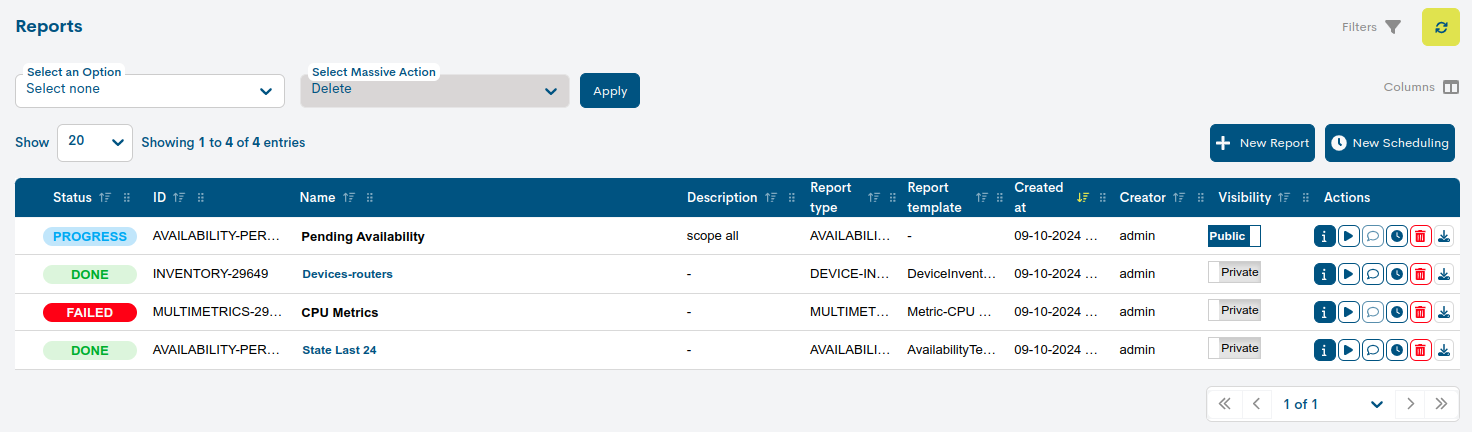
Task: Open the Columns layout icon
Action: [x=1451, y=87]
